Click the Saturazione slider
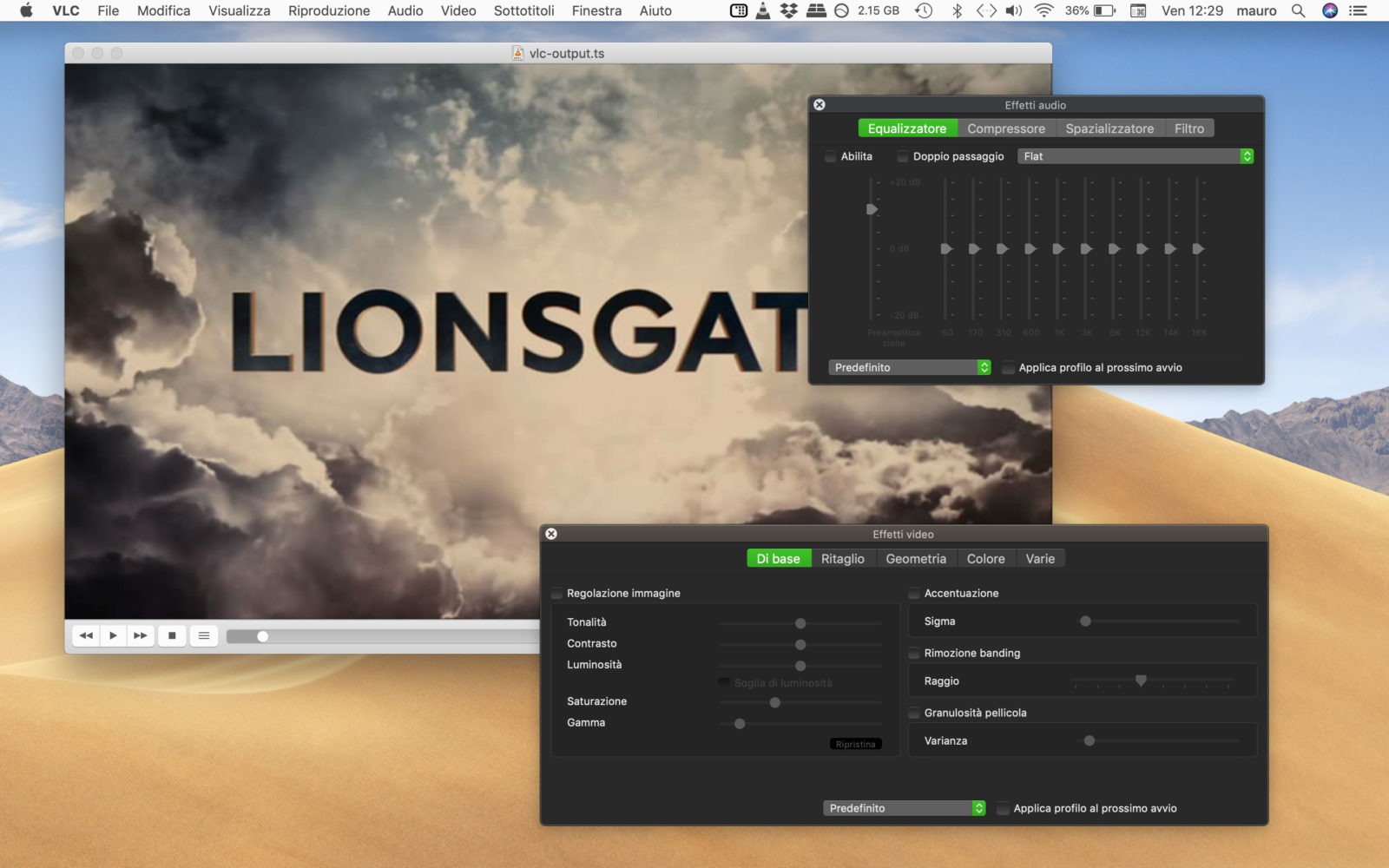This screenshot has width=1389, height=868. (x=800, y=702)
